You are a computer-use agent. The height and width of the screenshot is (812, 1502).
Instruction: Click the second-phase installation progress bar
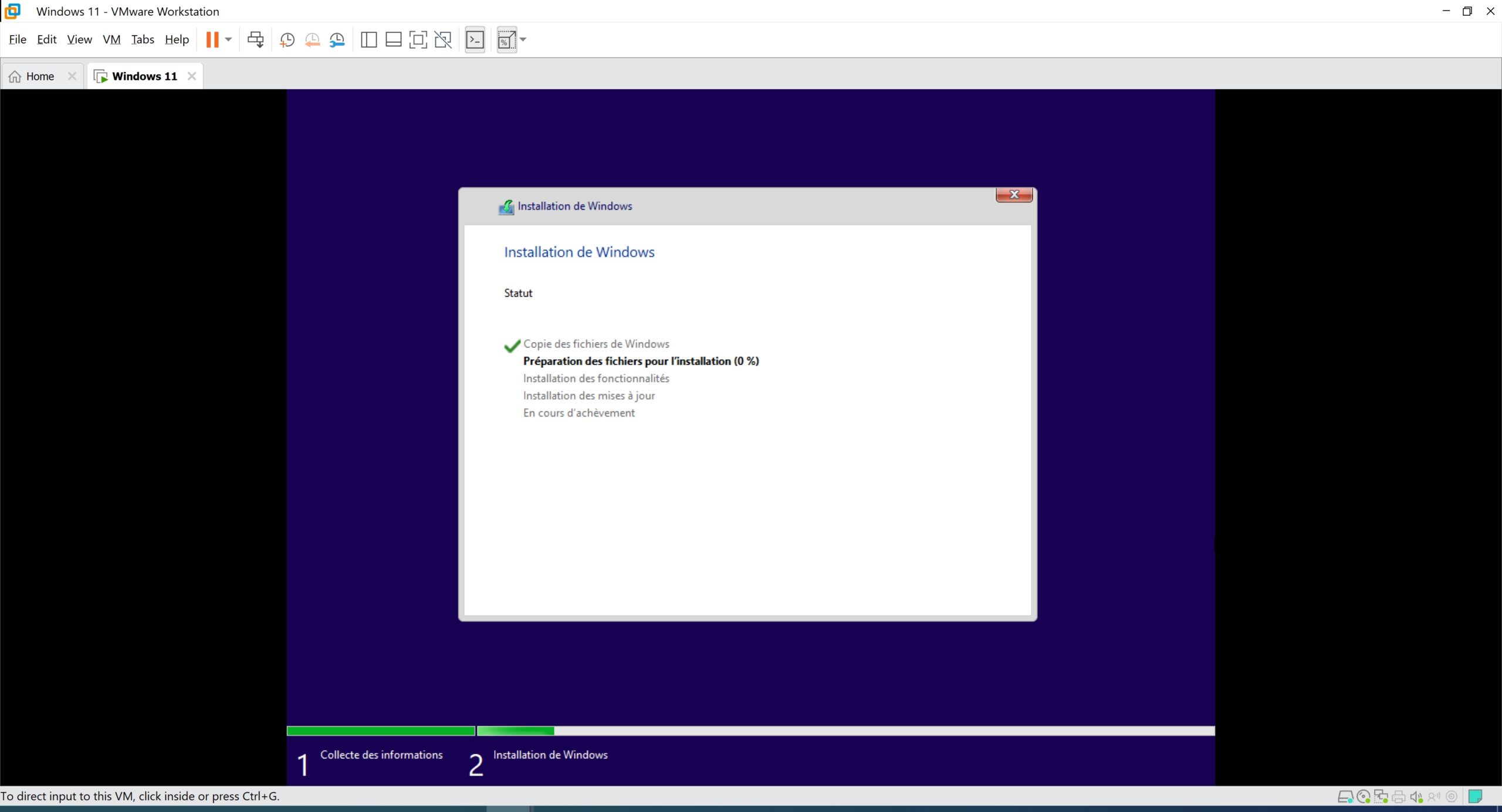846,731
